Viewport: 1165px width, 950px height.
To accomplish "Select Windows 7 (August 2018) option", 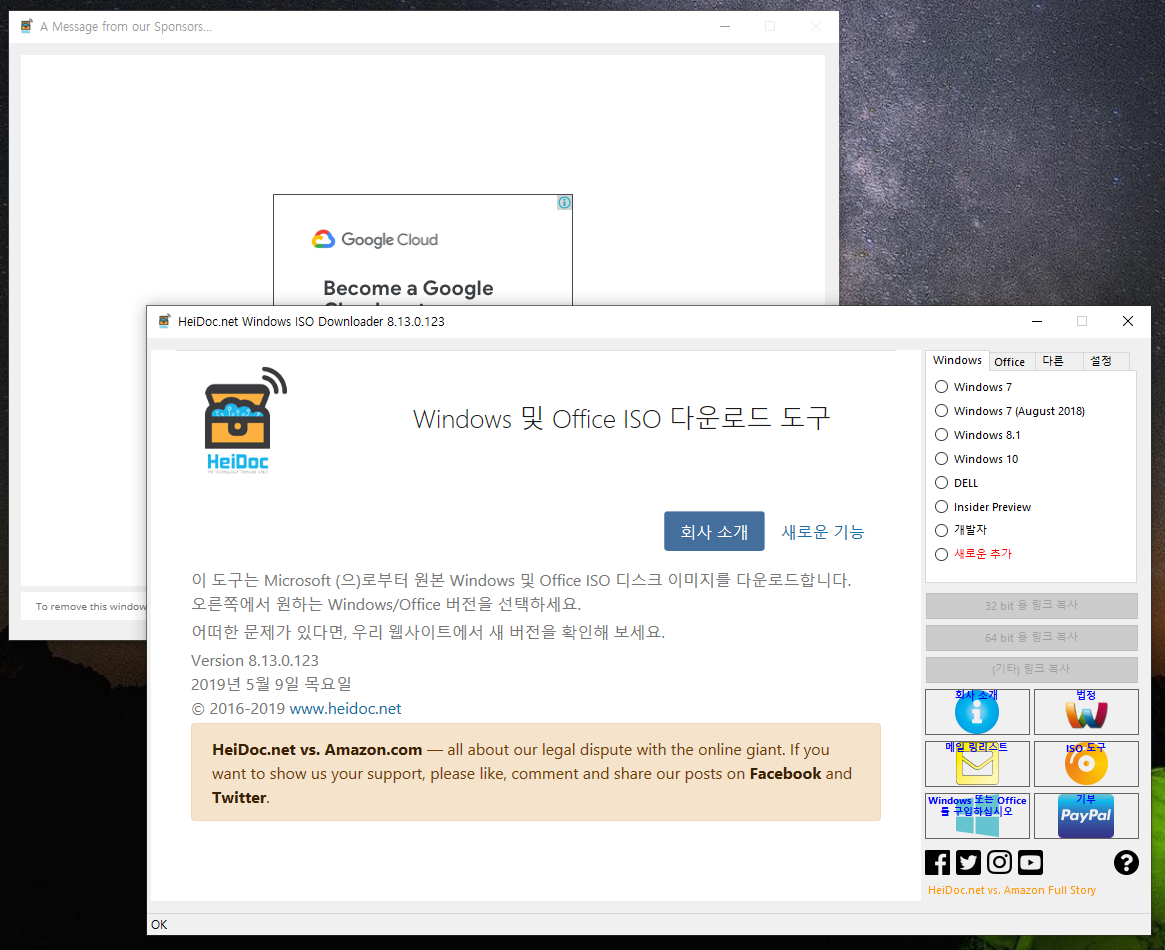I will (x=941, y=411).
